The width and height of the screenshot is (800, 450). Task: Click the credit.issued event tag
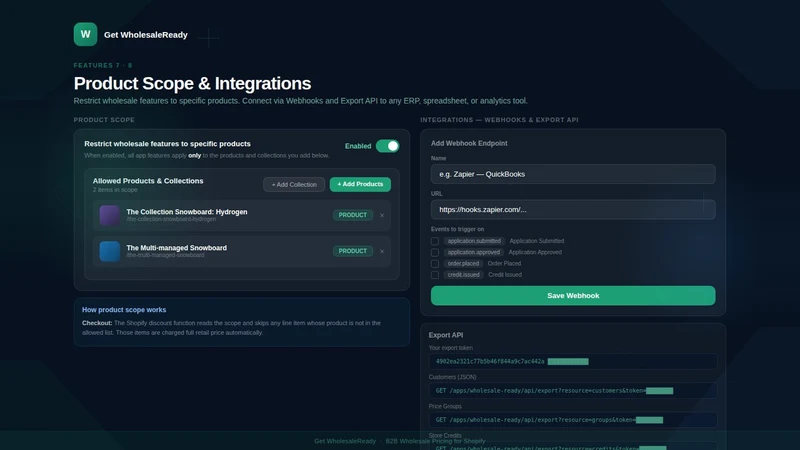[x=463, y=274]
